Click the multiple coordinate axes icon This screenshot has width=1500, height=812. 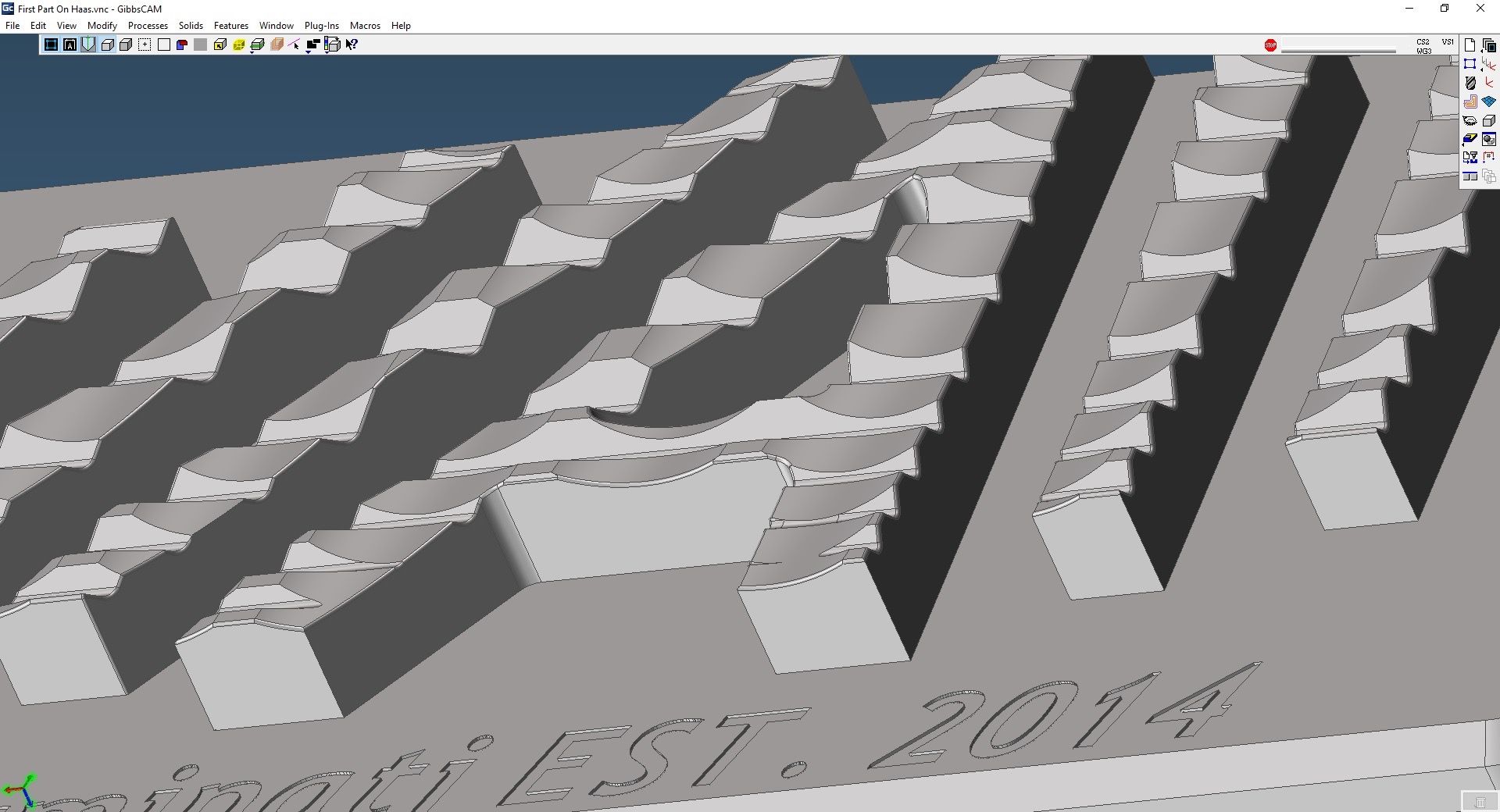[x=1489, y=64]
